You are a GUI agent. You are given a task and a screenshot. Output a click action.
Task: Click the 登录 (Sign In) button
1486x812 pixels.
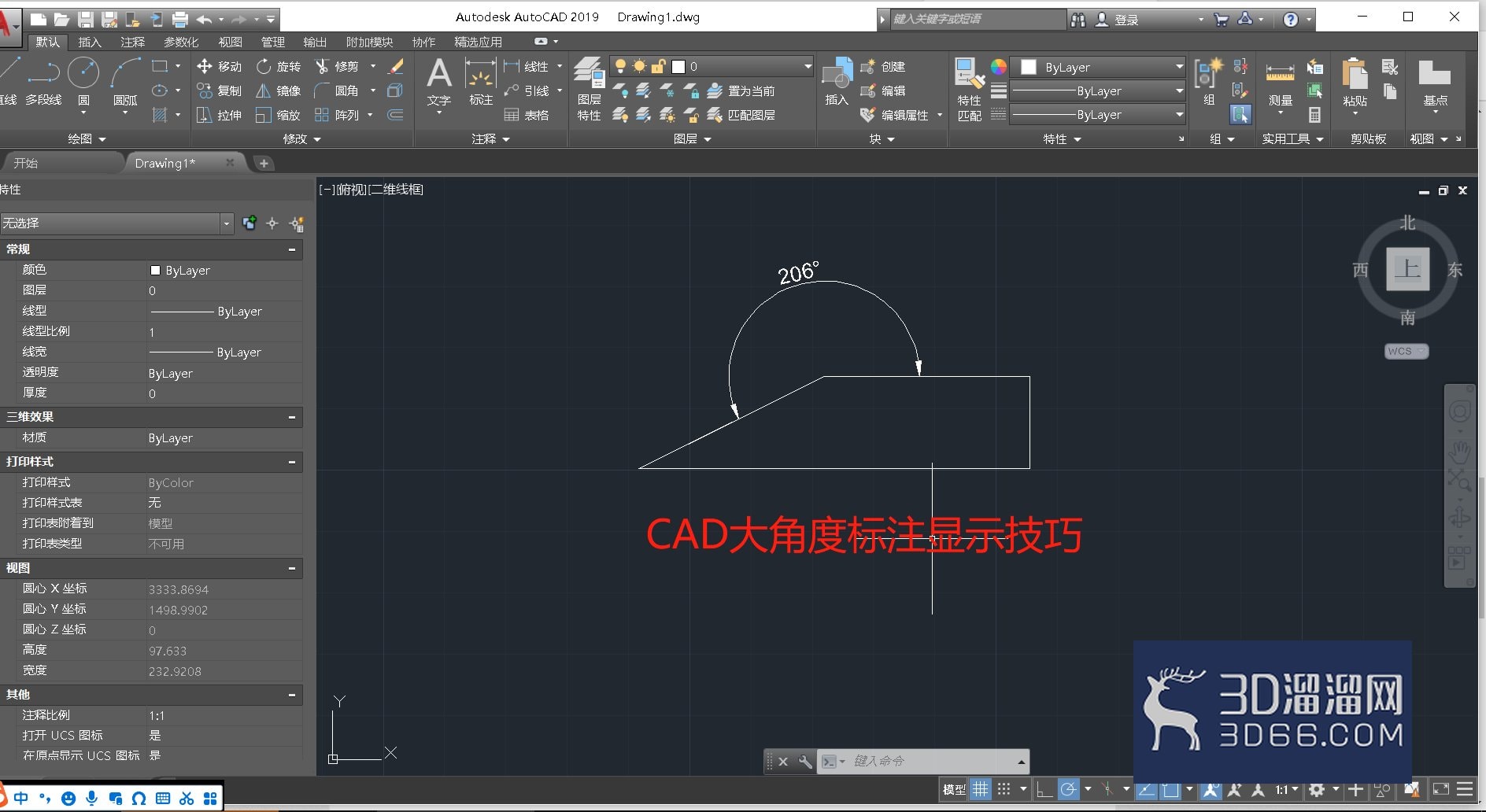pos(1118,20)
